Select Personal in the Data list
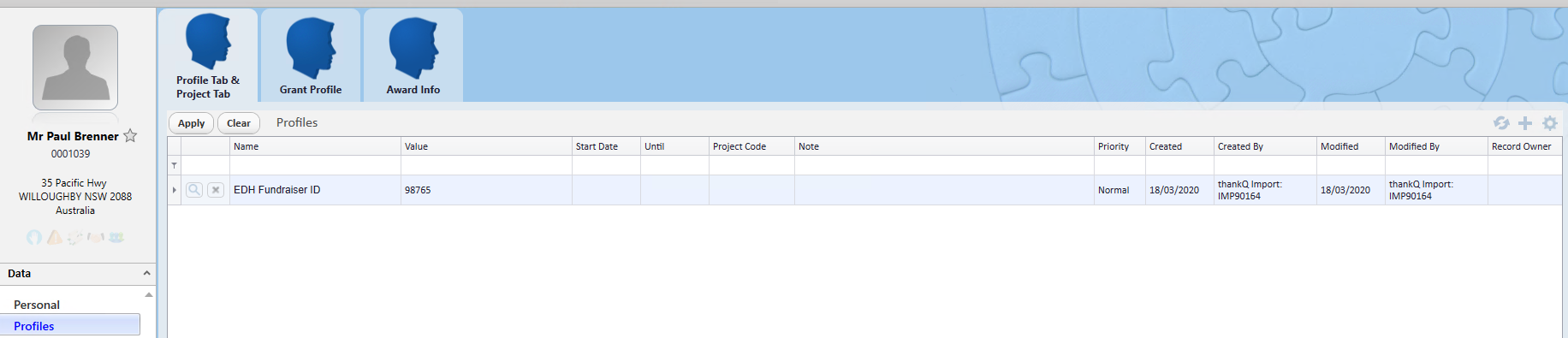The height and width of the screenshot is (338, 1568). point(37,305)
